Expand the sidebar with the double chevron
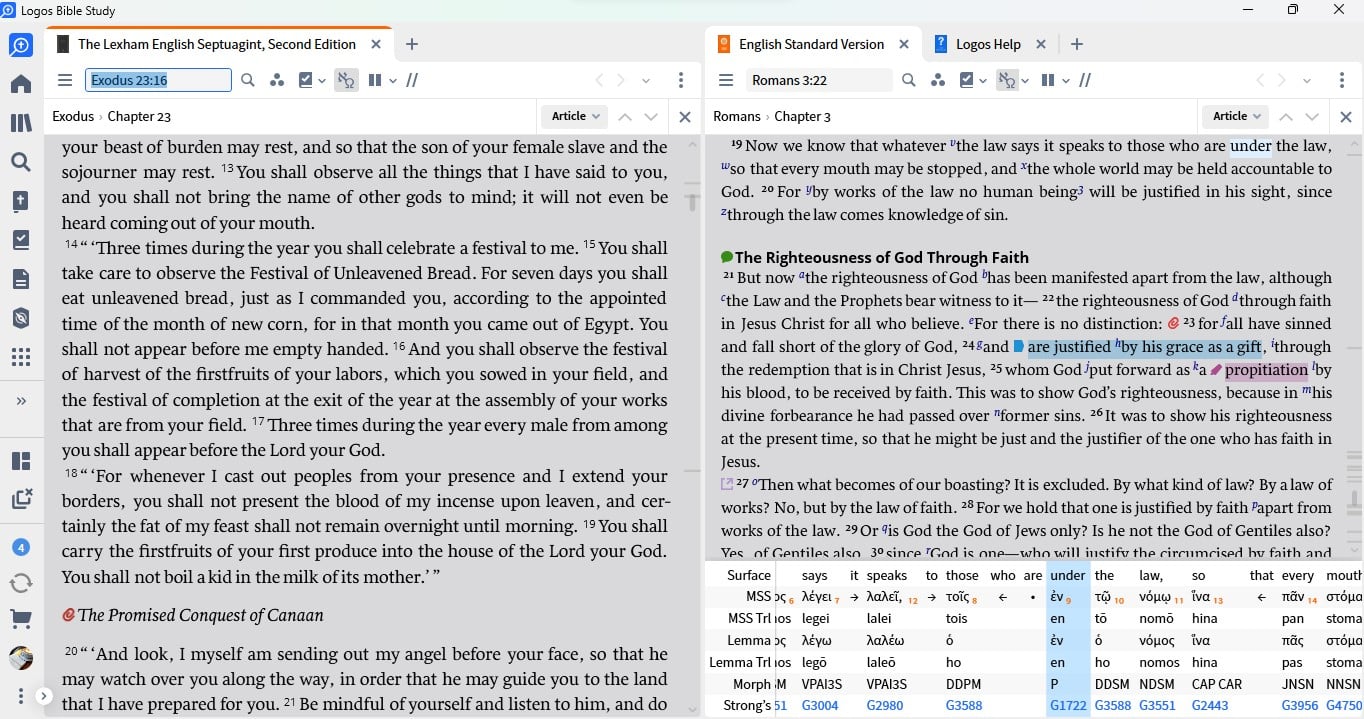The width and height of the screenshot is (1364, 719). pyautogui.click(x=21, y=401)
